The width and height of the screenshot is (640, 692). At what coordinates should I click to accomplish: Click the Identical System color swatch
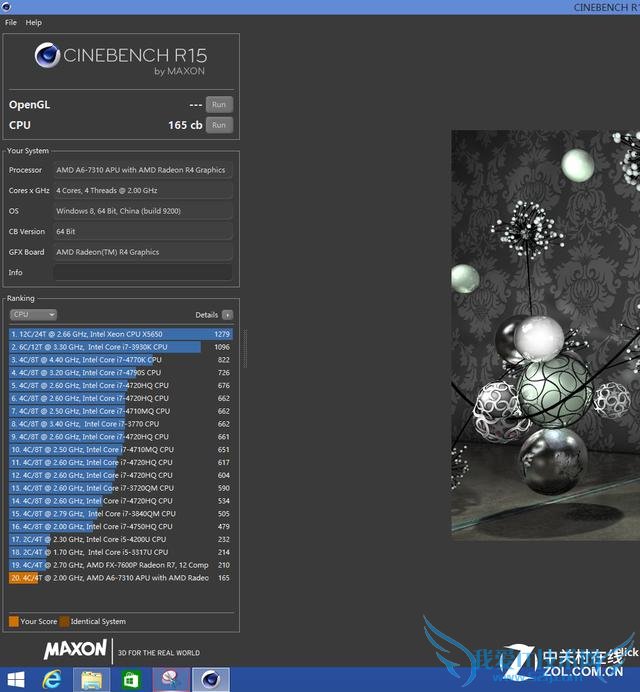64,621
